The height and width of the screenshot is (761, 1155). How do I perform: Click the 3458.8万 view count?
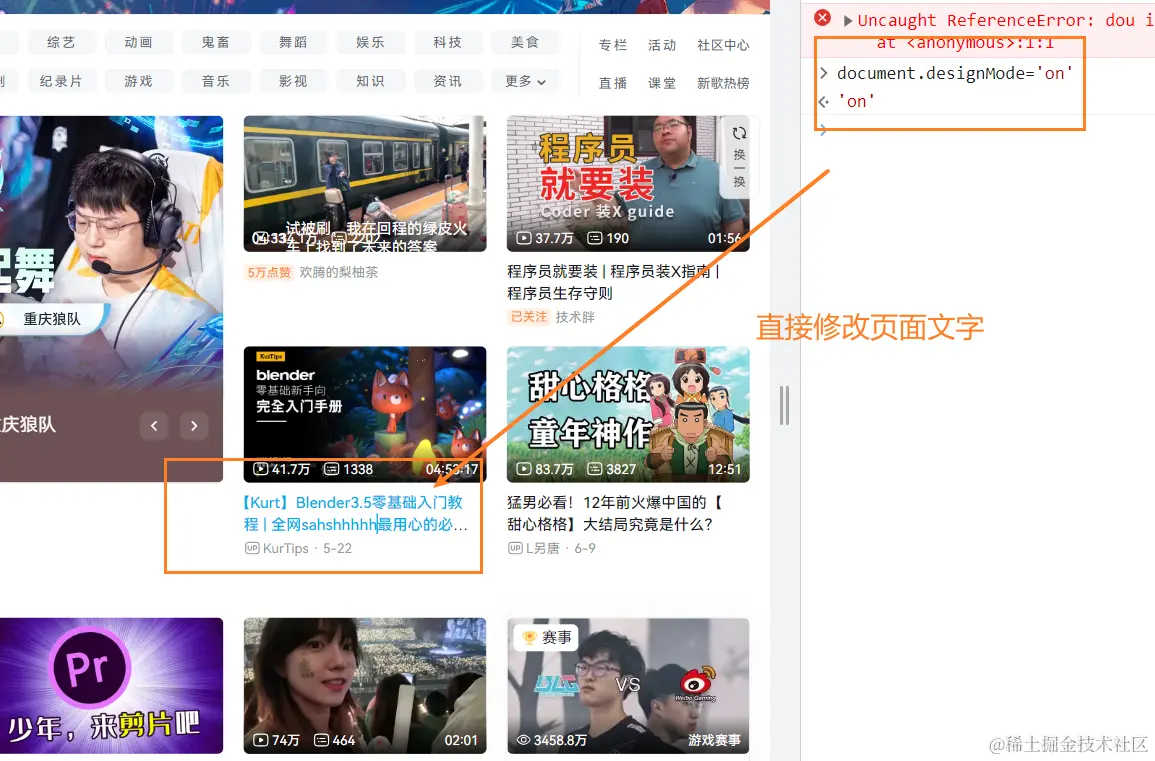tap(552, 740)
